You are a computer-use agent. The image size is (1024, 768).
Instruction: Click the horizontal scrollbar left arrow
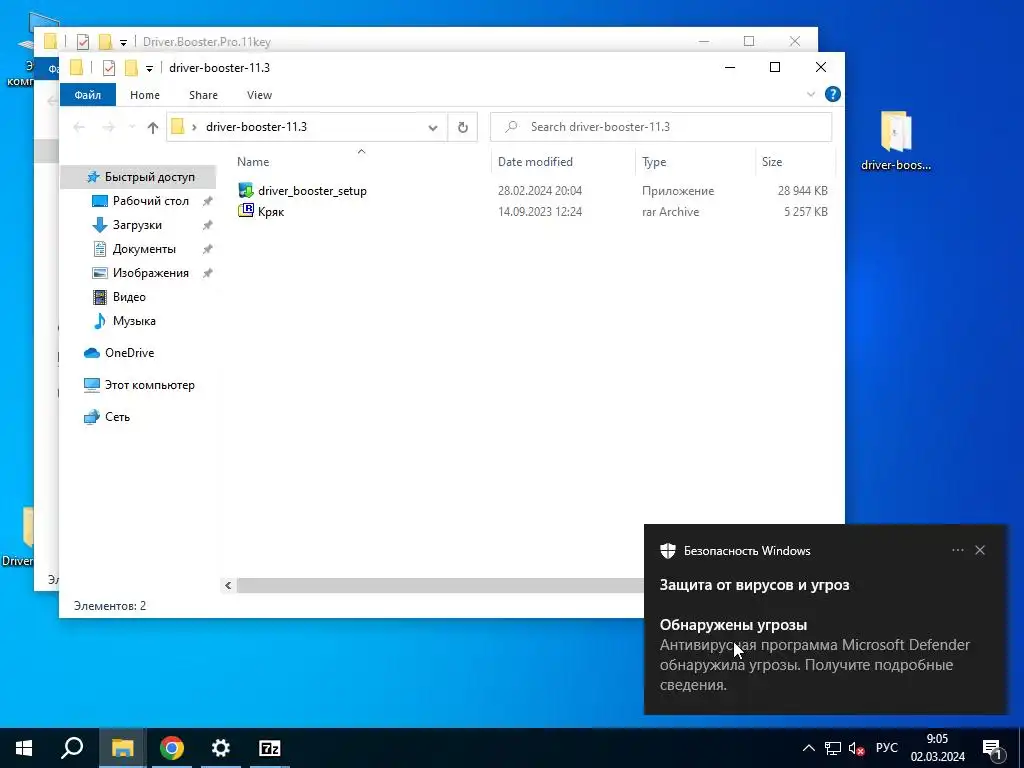[228, 585]
